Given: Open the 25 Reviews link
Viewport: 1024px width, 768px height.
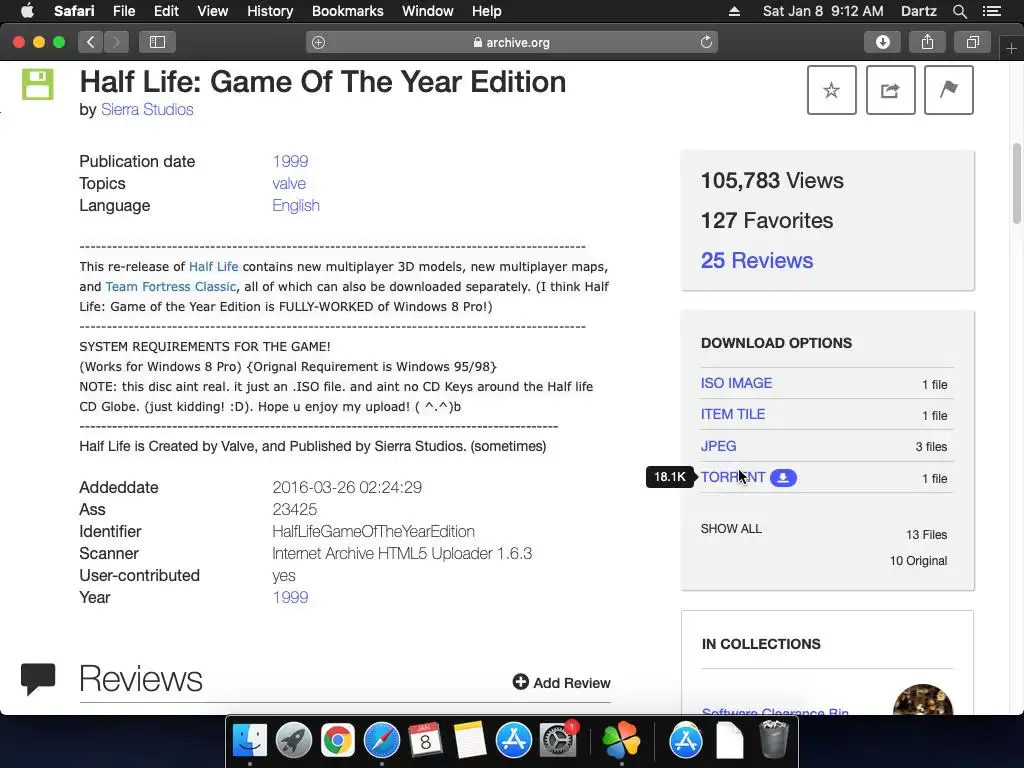Looking at the screenshot, I should point(757,261).
